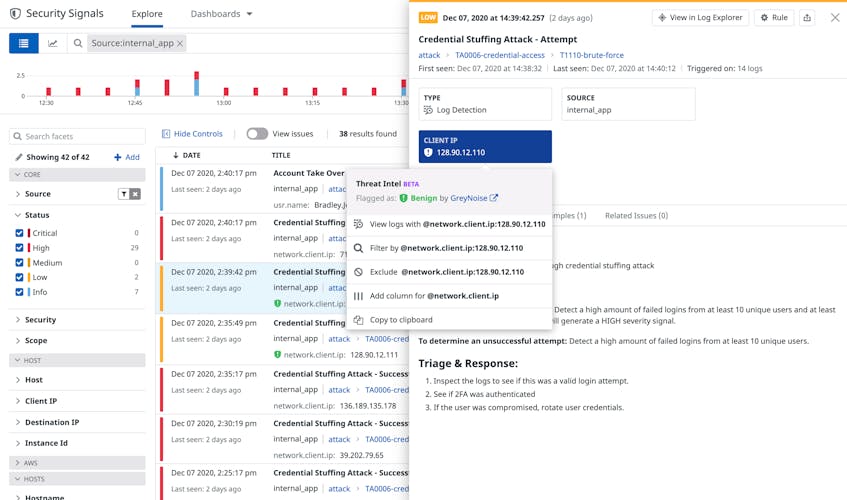Image resolution: width=847 pixels, height=500 pixels.
Task: Open the Dashboards dropdown
Action: (x=221, y=14)
